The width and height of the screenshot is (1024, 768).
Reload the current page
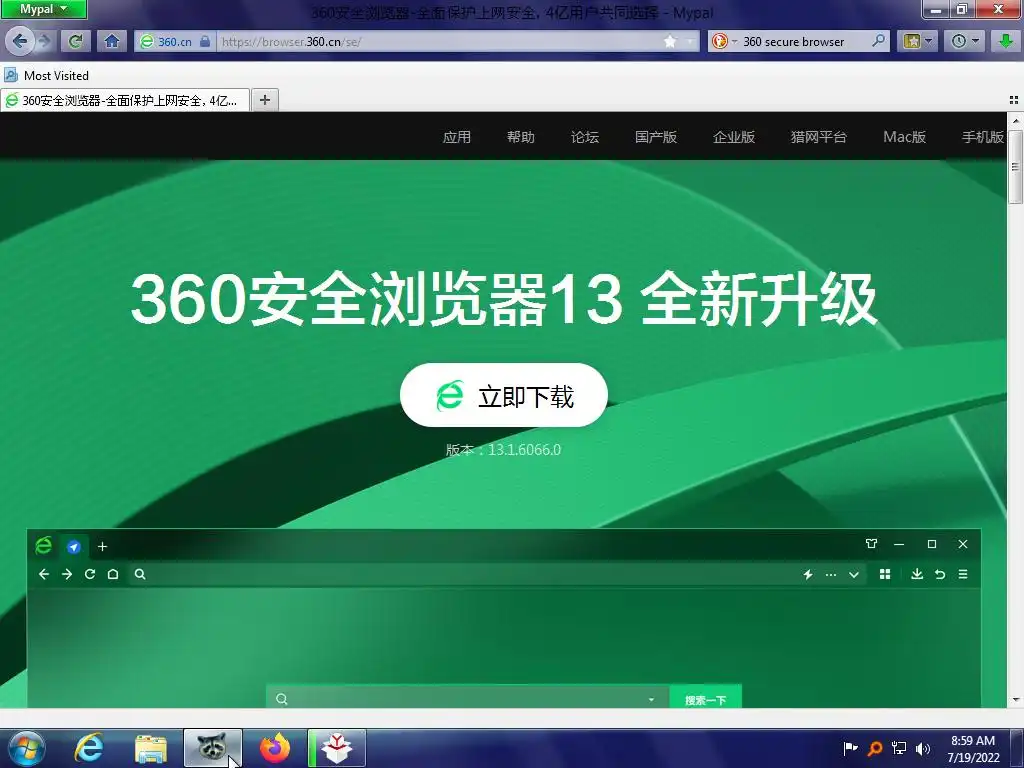point(75,42)
